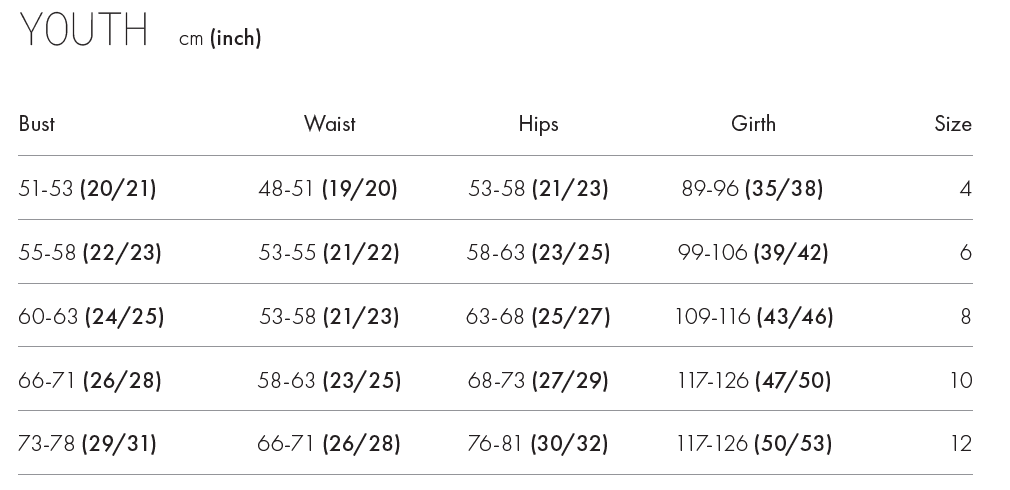Select hips measurement 68-73 (27/29)
Screen dimensions: 1010x490
[538, 380]
